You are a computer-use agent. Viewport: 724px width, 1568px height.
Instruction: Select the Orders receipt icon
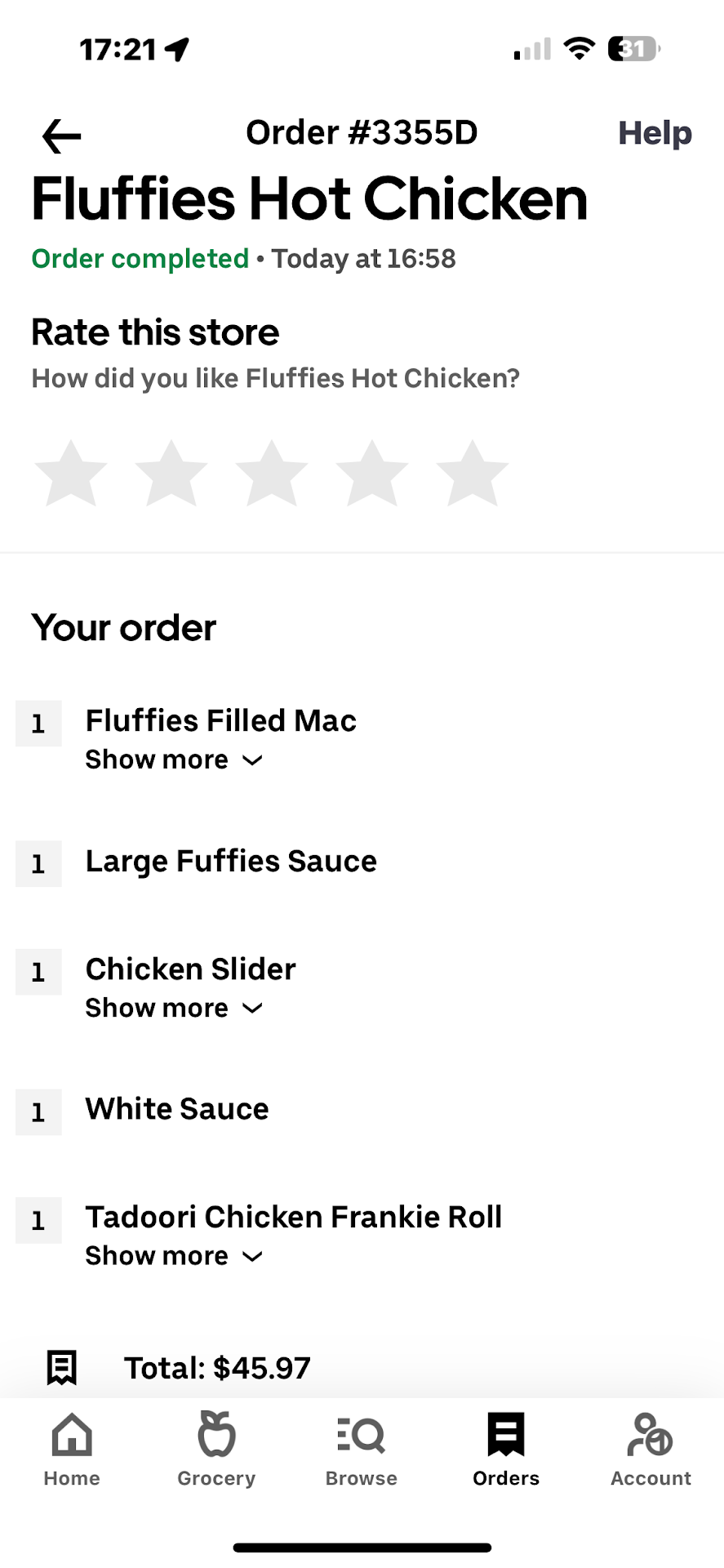pos(506,1435)
